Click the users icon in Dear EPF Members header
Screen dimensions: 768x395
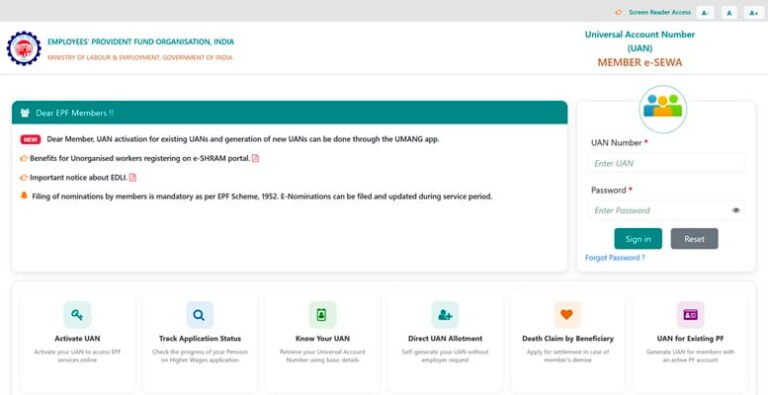coord(25,113)
